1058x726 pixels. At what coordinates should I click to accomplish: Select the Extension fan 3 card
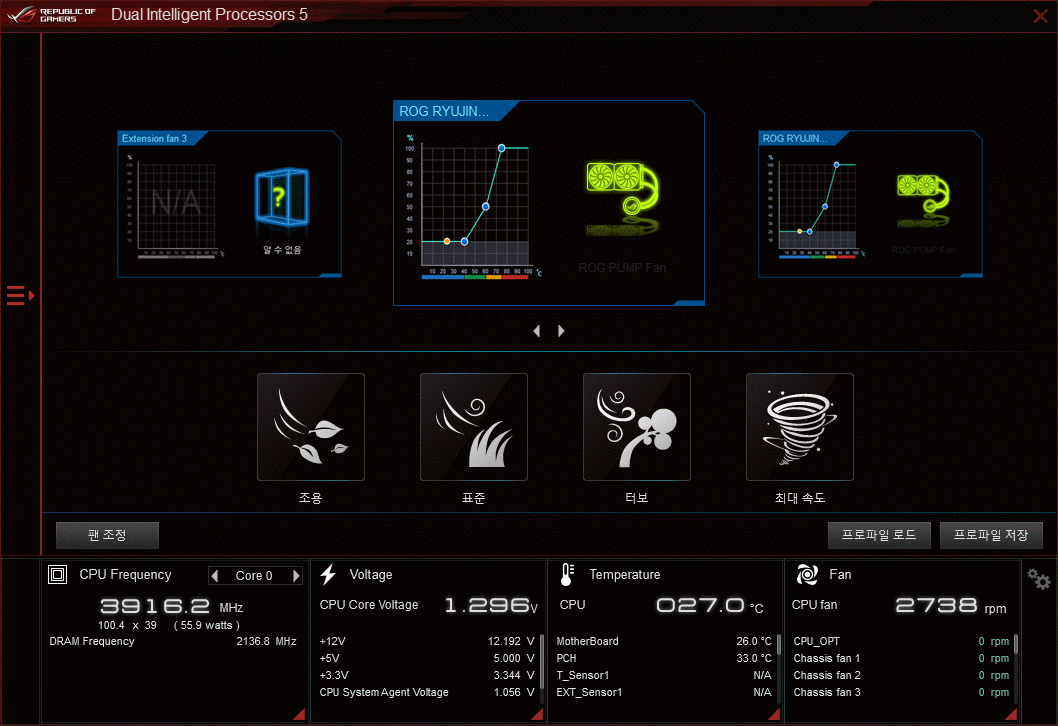pos(229,204)
